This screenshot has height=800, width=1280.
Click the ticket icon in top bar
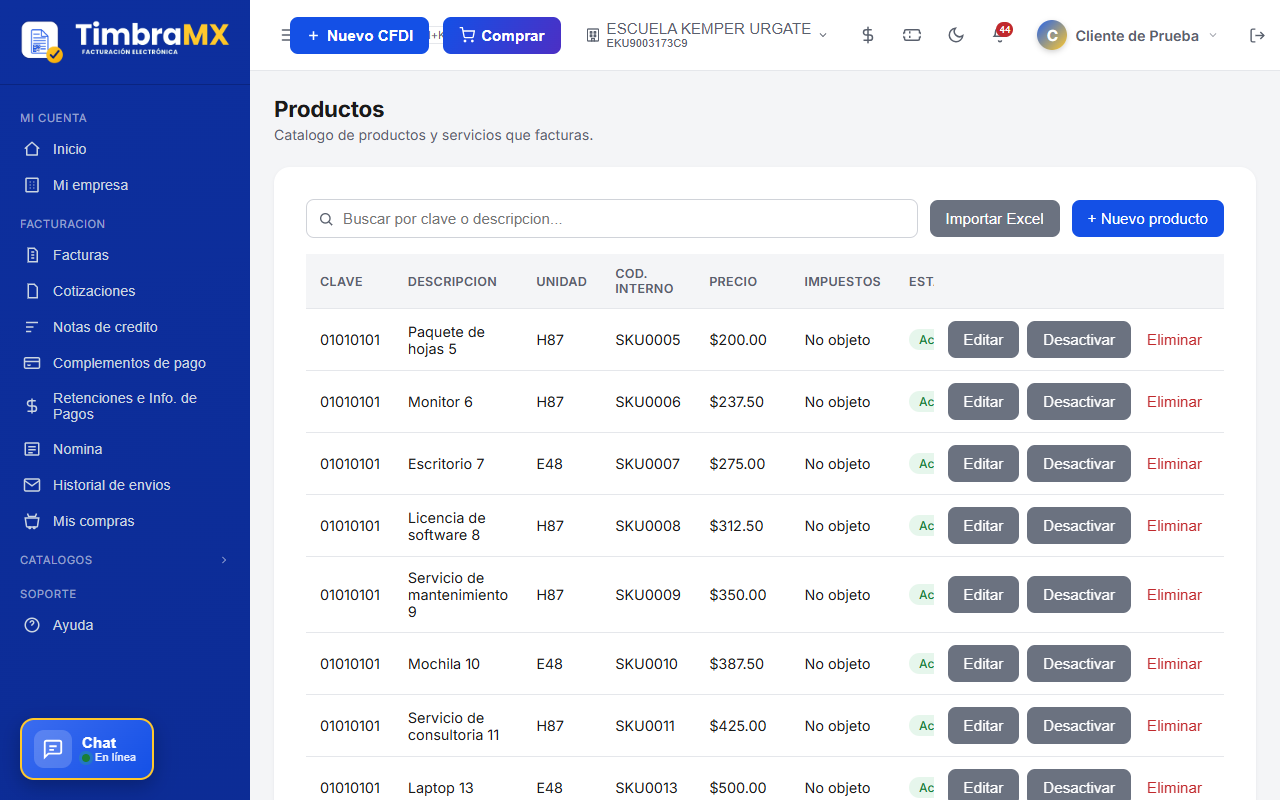tap(912, 35)
